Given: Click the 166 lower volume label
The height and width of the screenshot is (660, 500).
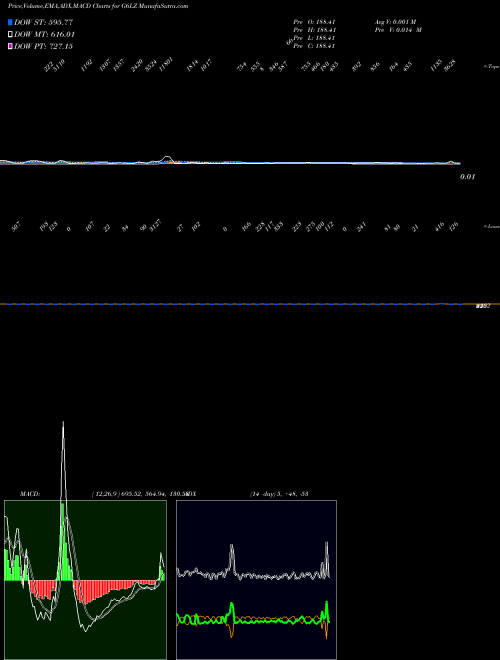Looking at the screenshot, I should pos(247,227).
